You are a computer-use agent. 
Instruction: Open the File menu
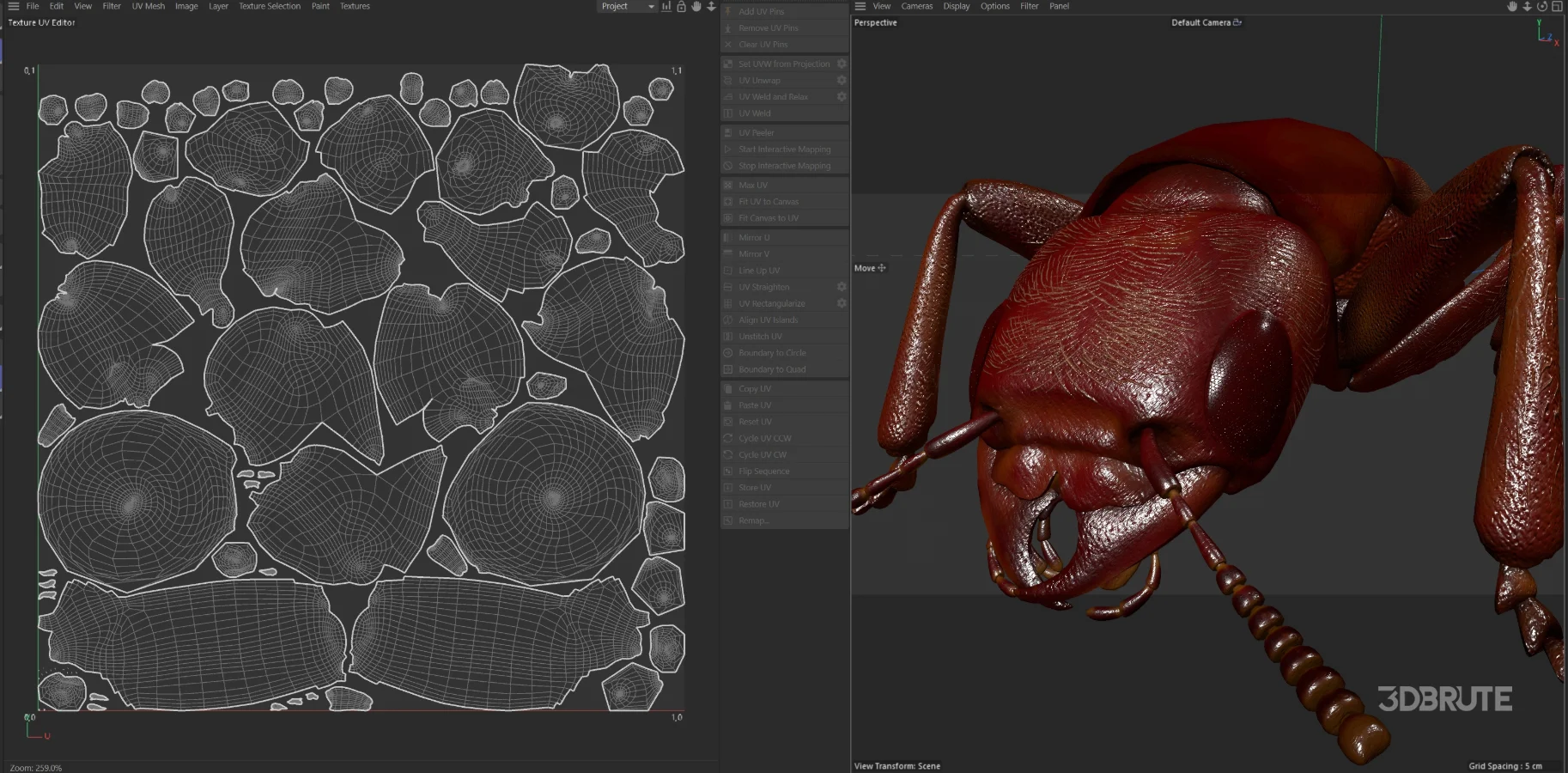pyautogui.click(x=33, y=6)
